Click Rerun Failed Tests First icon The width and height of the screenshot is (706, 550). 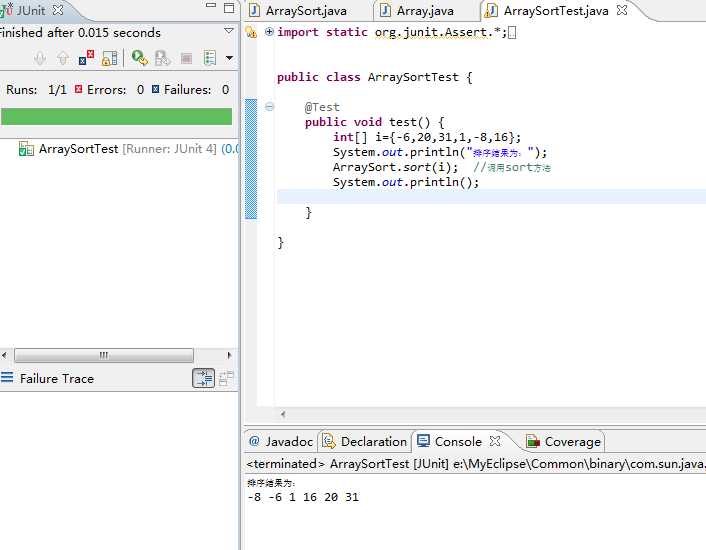pyautogui.click(x=163, y=58)
